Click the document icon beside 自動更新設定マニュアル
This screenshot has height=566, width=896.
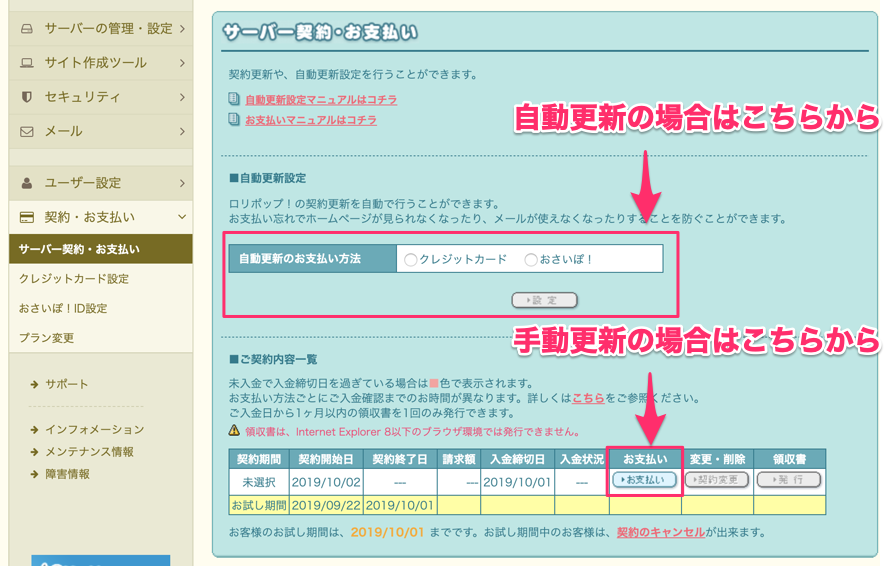click(x=234, y=100)
